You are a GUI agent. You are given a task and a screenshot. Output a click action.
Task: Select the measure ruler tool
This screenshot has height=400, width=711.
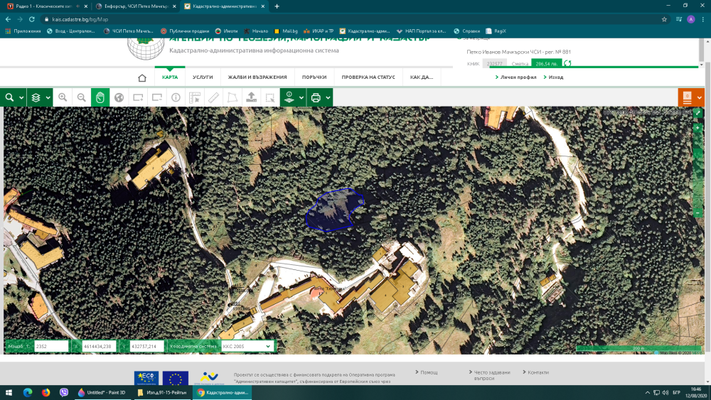coord(214,98)
